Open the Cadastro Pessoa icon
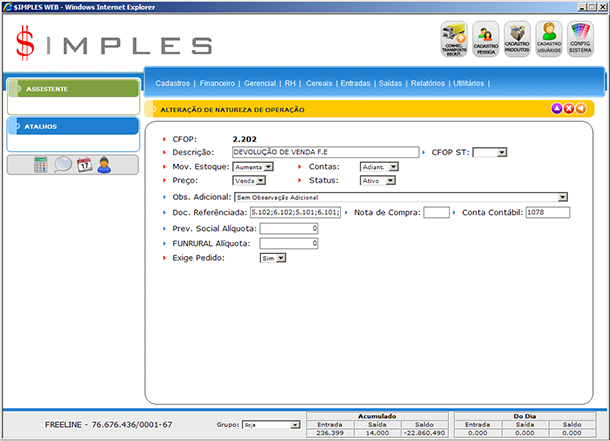The width and height of the screenshot is (610, 441). pos(486,40)
